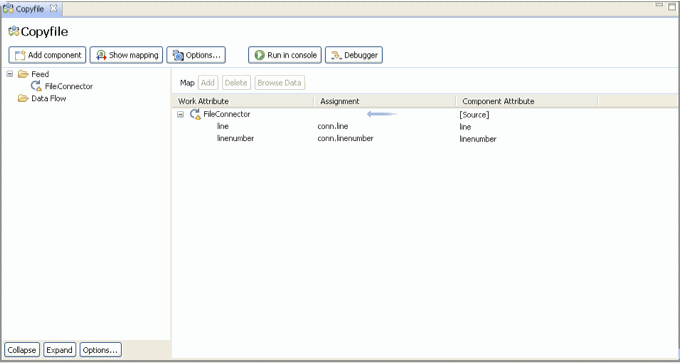Click the Expand button at bottom
Screen dimensions: 680x363
coord(59,350)
